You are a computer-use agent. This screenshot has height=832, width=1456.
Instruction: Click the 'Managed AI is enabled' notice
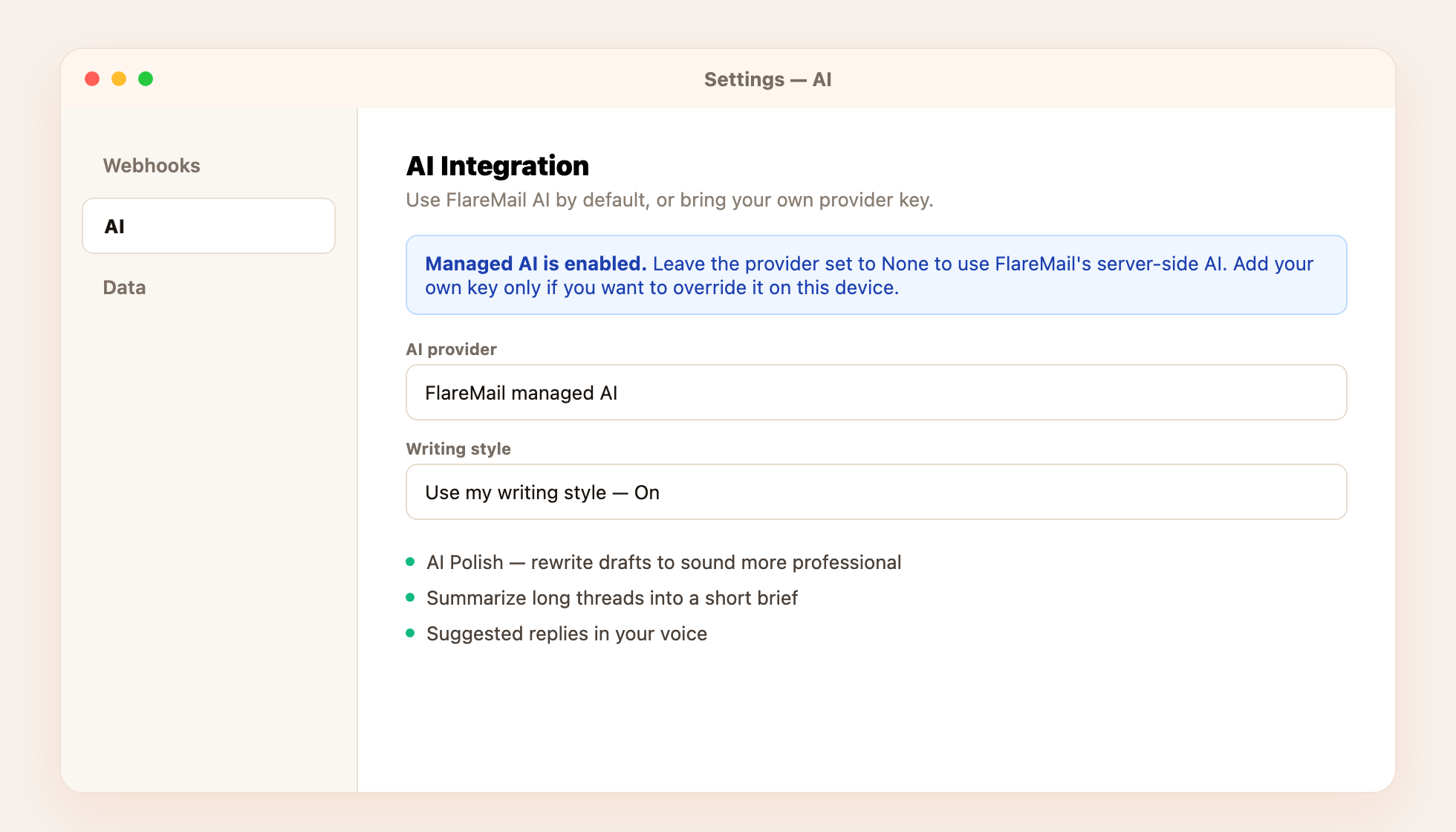(876, 275)
